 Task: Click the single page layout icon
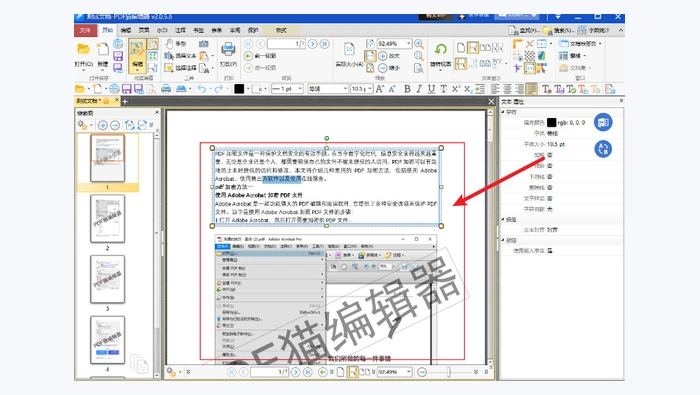pyautogui.click(x=461, y=47)
